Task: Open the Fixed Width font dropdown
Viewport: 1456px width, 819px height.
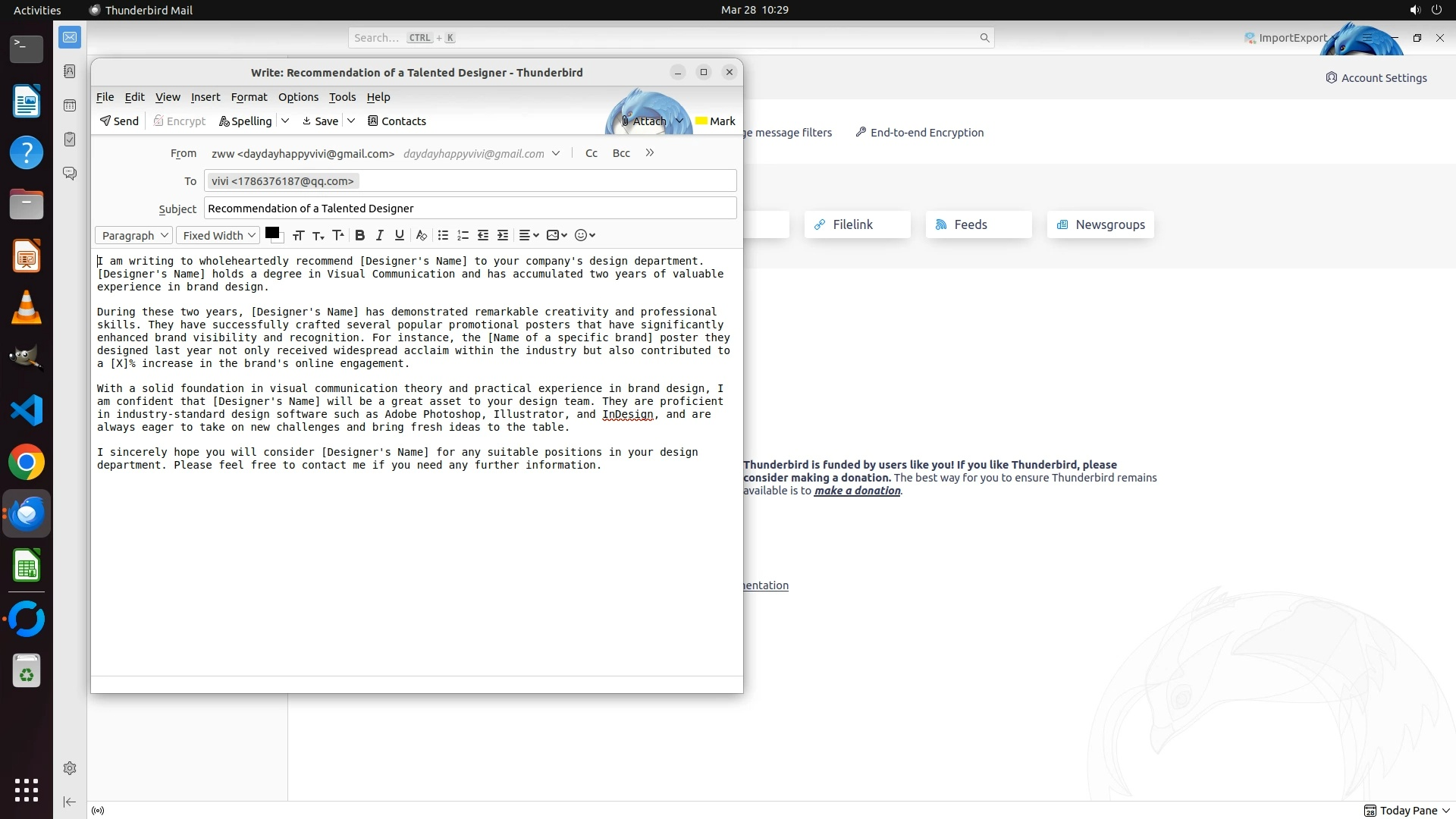Action: pos(218,236)
